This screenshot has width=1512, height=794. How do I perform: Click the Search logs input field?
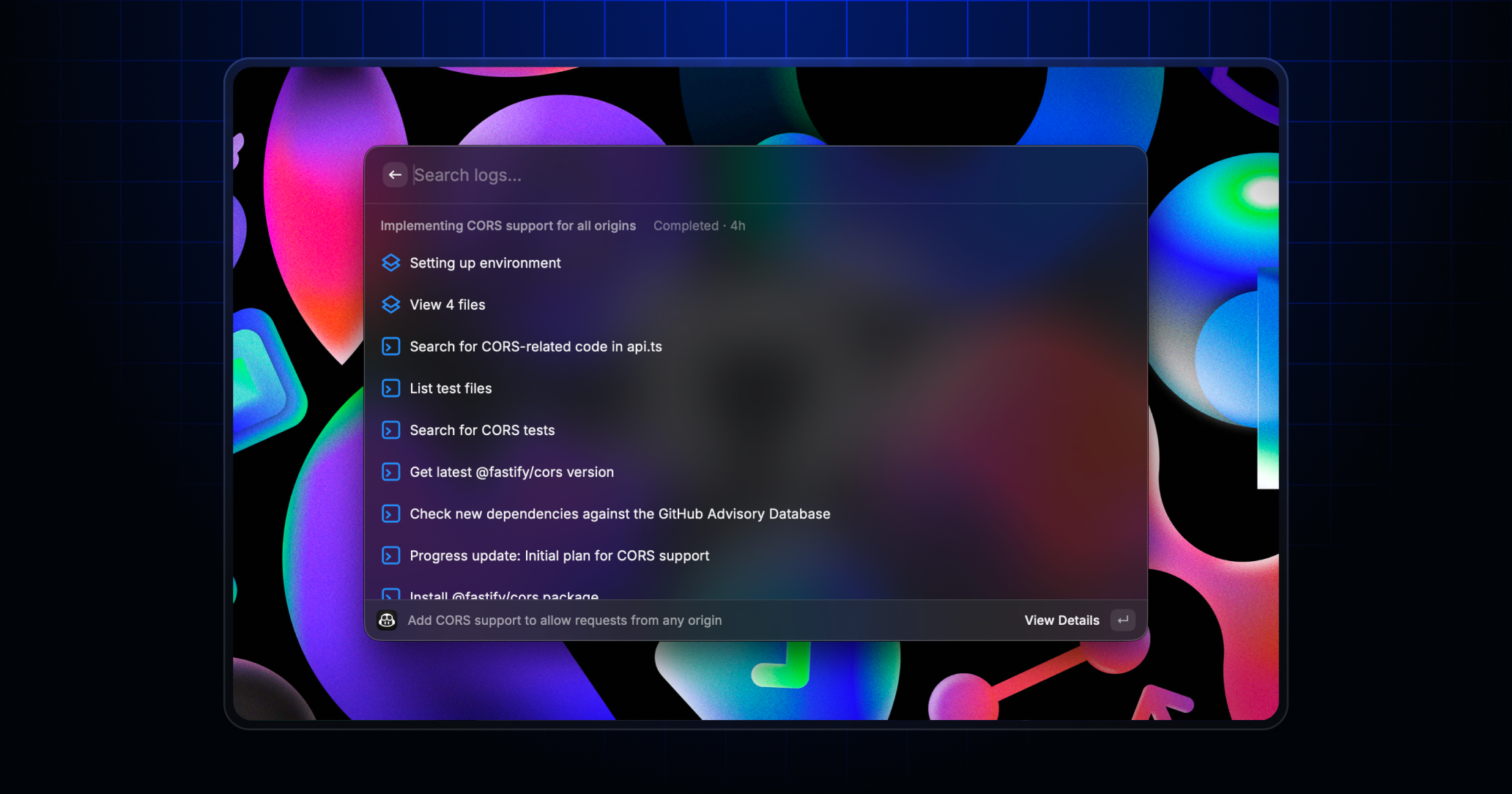(x=659, y=175)
